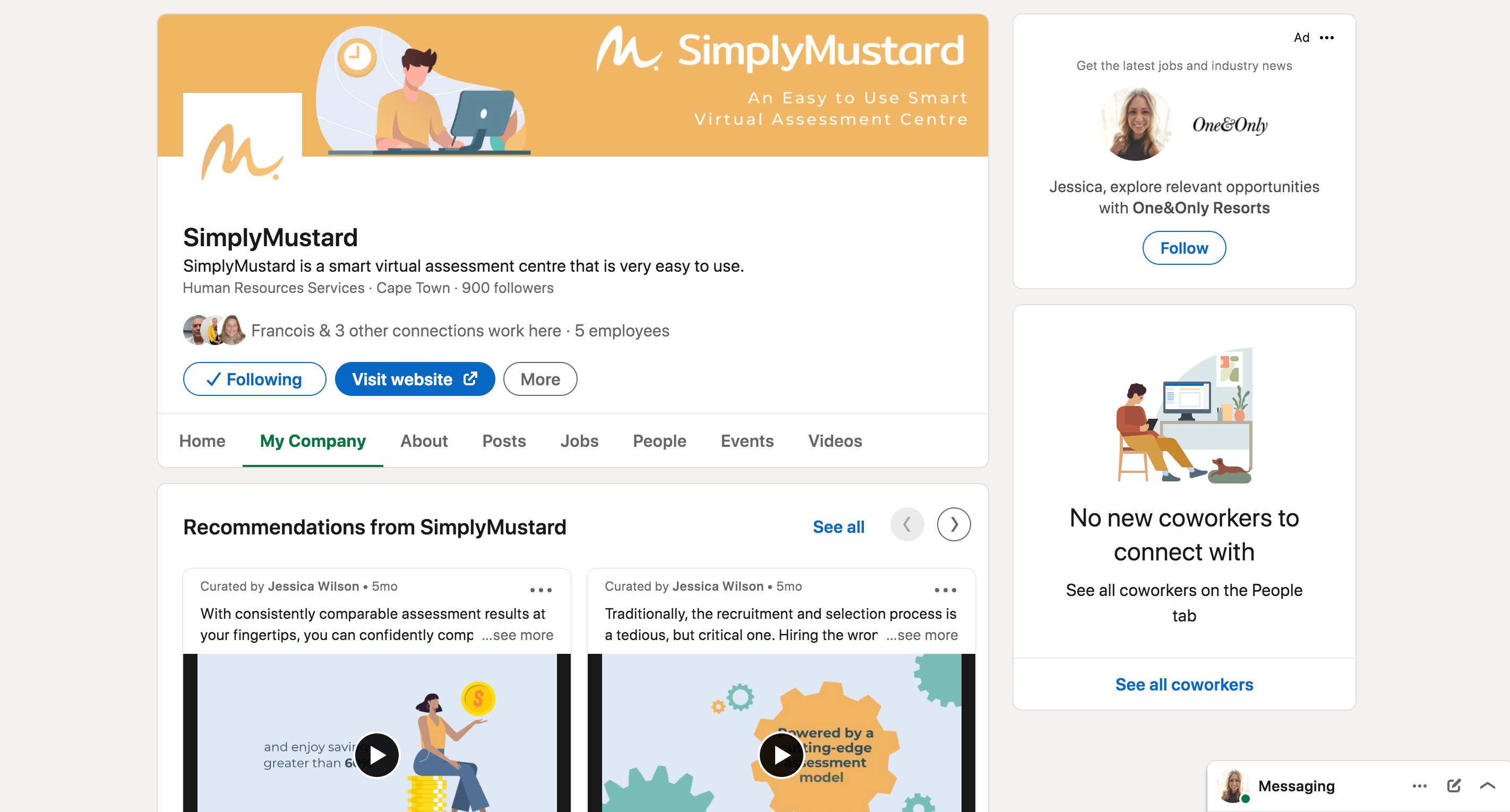The height and width of the screenshot is (812, 1510).
Task: Go to the Videos tab
Action: [x=835, y=440]
